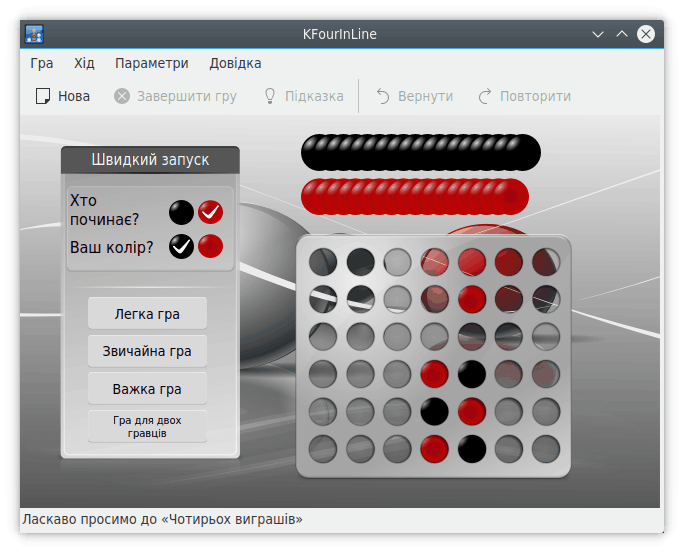Start Важка гра
Screen dimensions: 684x553
point(147,389)
